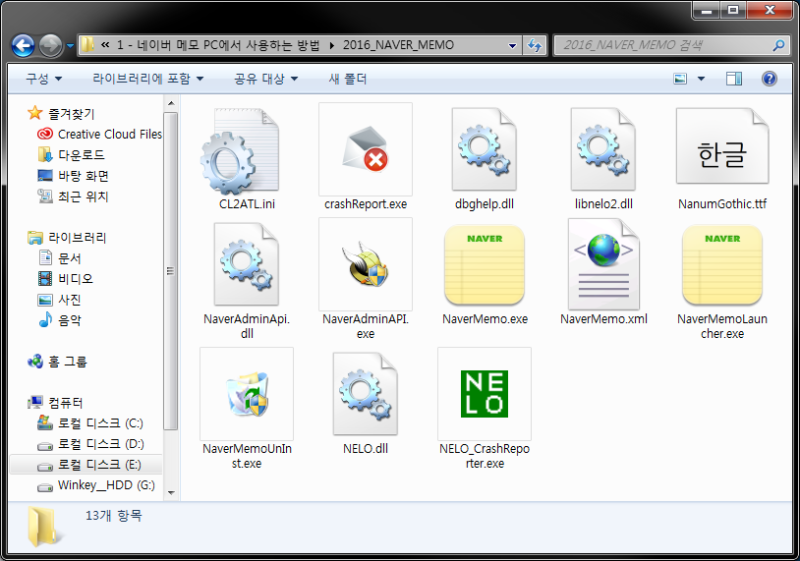This screenshot has width=800, height=561.
Task: Click the search magnifier icon
Action: click(x=779, y=45)
